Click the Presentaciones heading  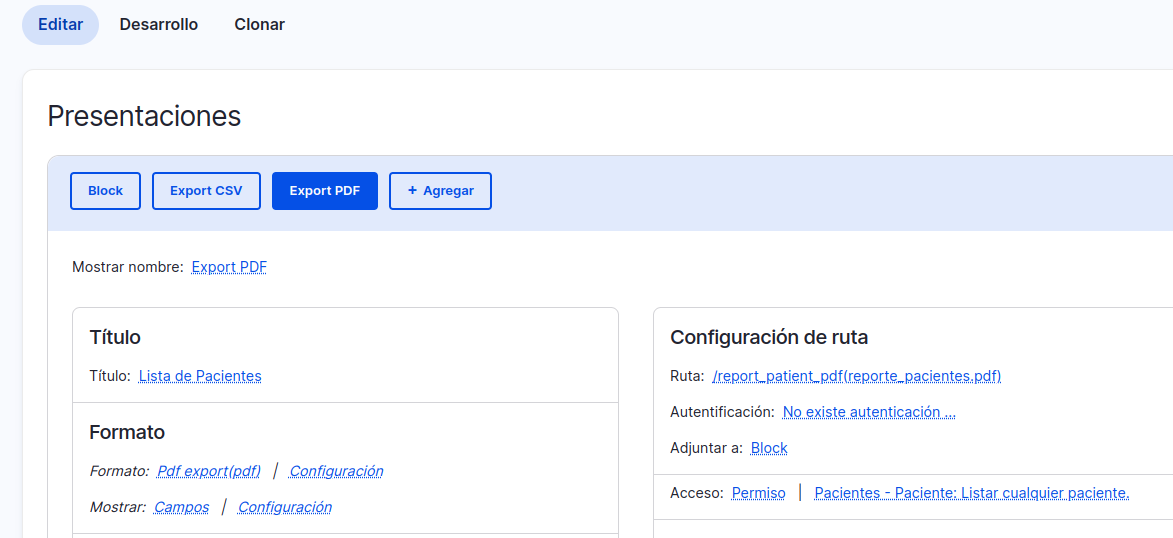(x=144, y=116)
